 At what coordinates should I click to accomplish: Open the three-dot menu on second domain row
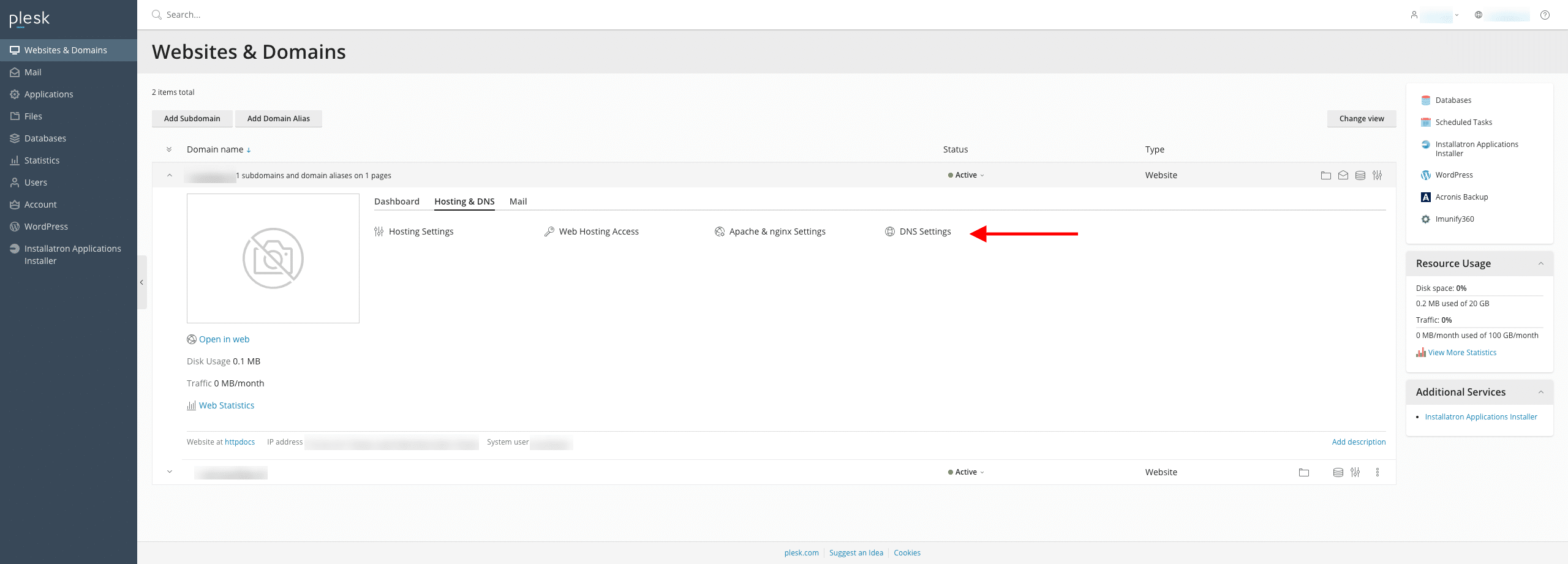coord(1378,472)
